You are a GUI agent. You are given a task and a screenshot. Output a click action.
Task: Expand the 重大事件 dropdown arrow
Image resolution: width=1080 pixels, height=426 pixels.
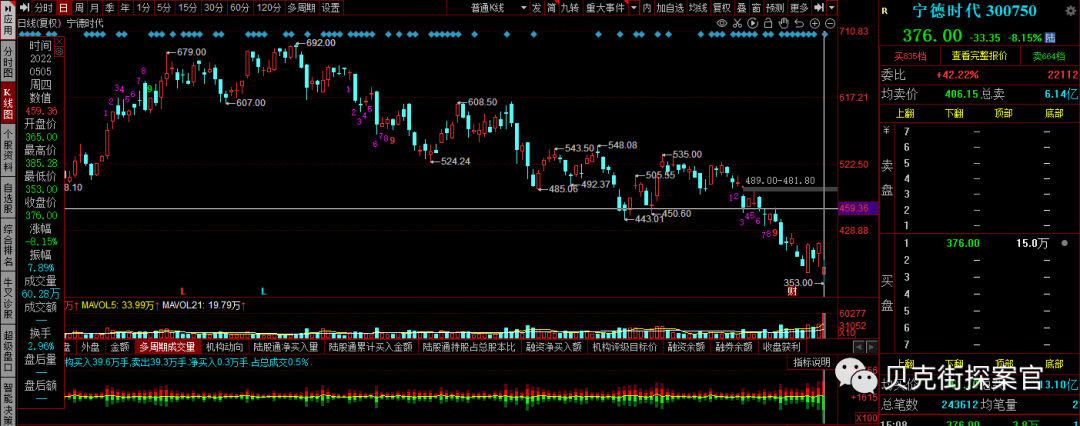pyautogui.click(x=634, y=7)
